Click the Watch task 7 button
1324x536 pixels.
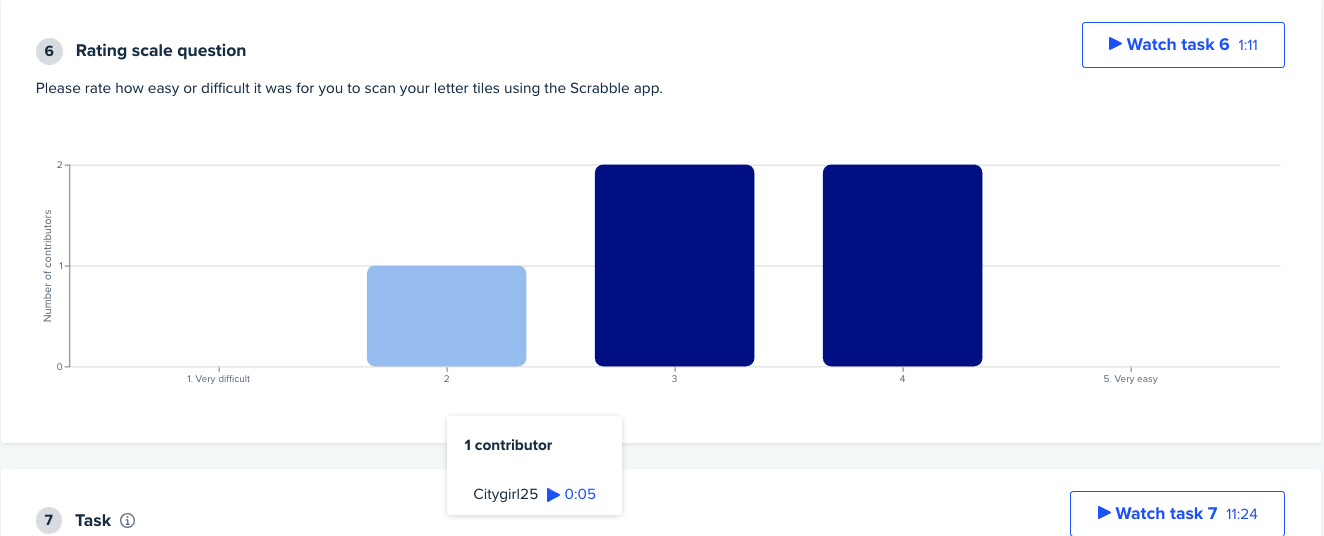[x=1177, y=513]
